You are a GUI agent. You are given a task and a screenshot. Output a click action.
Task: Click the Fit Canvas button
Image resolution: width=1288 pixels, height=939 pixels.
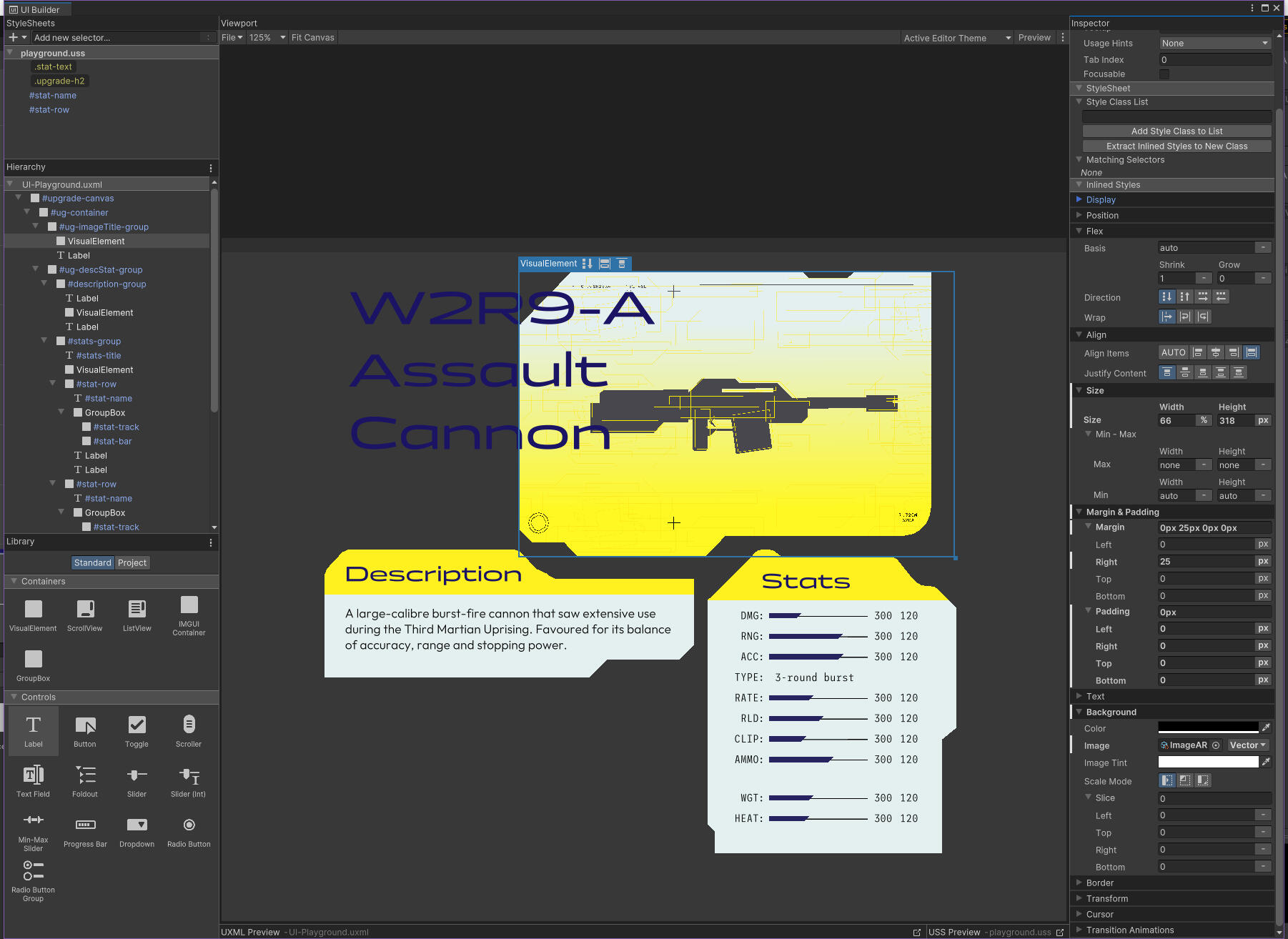pyautogui.click(x=313, y=38)
